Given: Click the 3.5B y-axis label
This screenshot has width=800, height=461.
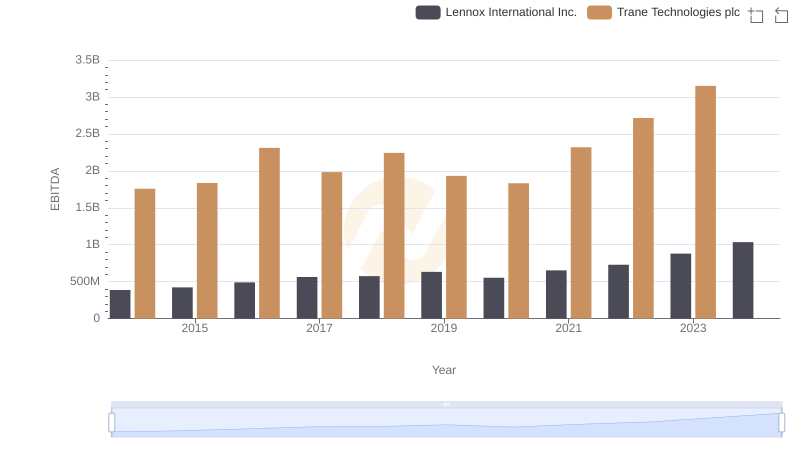Looking at the screenshot, I should pyautogui.click(x=88, y=60).
